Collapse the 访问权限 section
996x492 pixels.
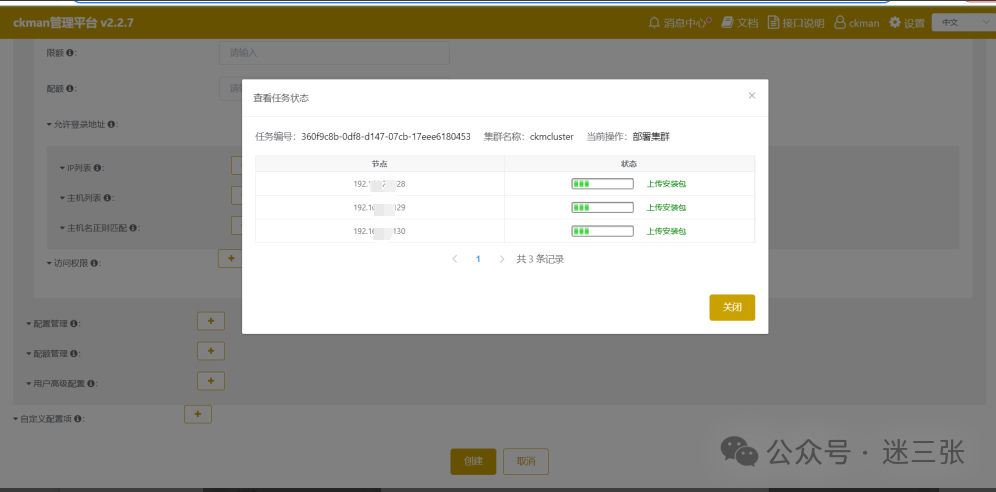49,262
